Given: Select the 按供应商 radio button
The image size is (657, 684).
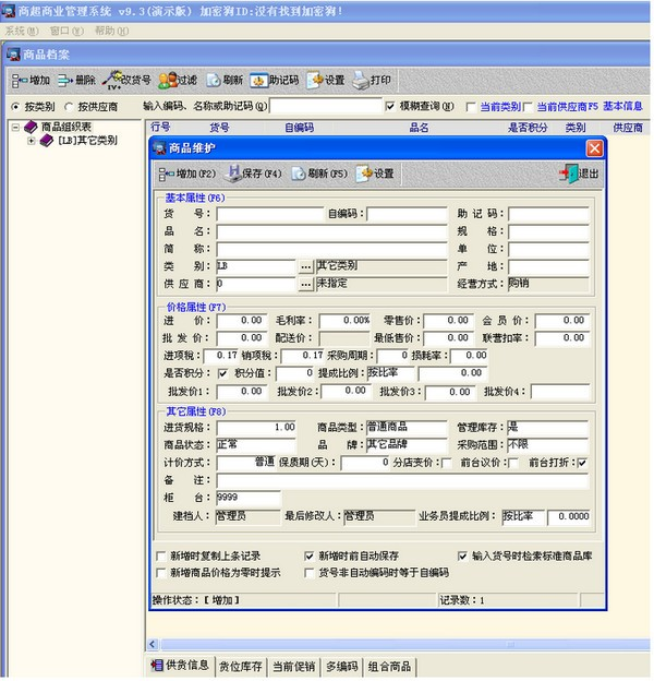Looking at the screenshot, I should coord(68,107).
